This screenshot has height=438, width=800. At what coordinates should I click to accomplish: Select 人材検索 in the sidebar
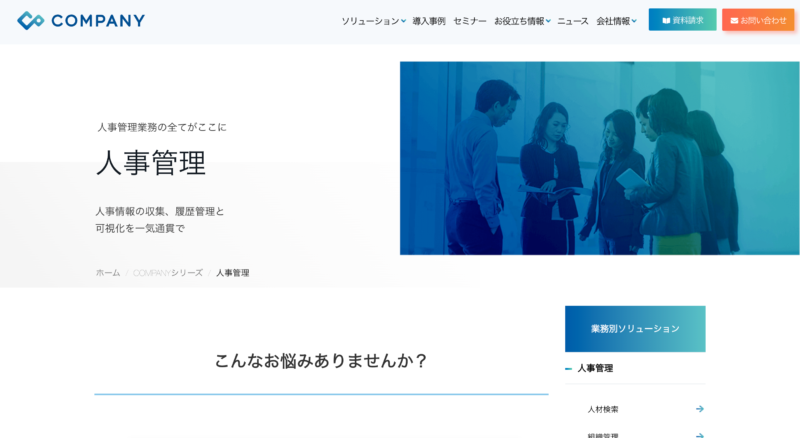point(603,409)
